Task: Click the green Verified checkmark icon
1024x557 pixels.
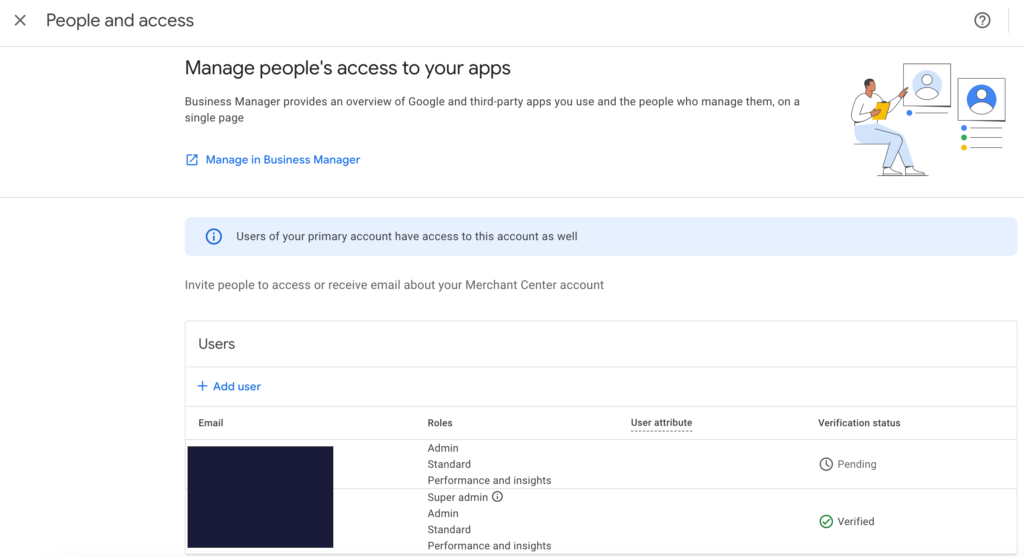Action: click(x=826, y=522)
